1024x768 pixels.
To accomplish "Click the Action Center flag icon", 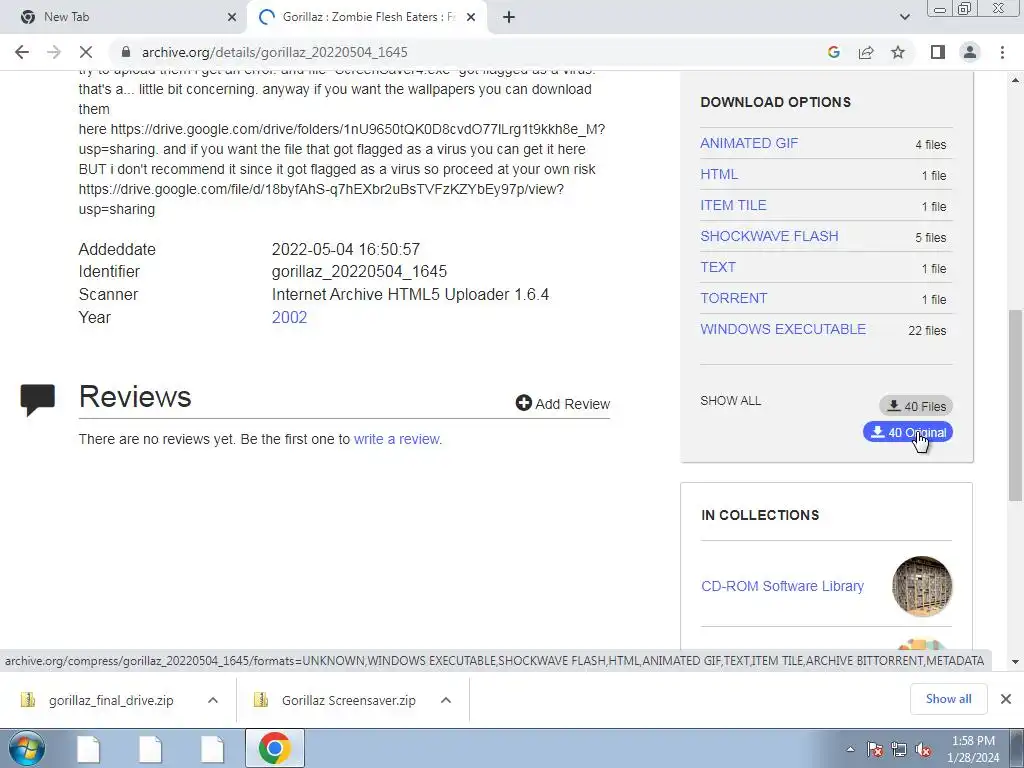I will [875, 749].
